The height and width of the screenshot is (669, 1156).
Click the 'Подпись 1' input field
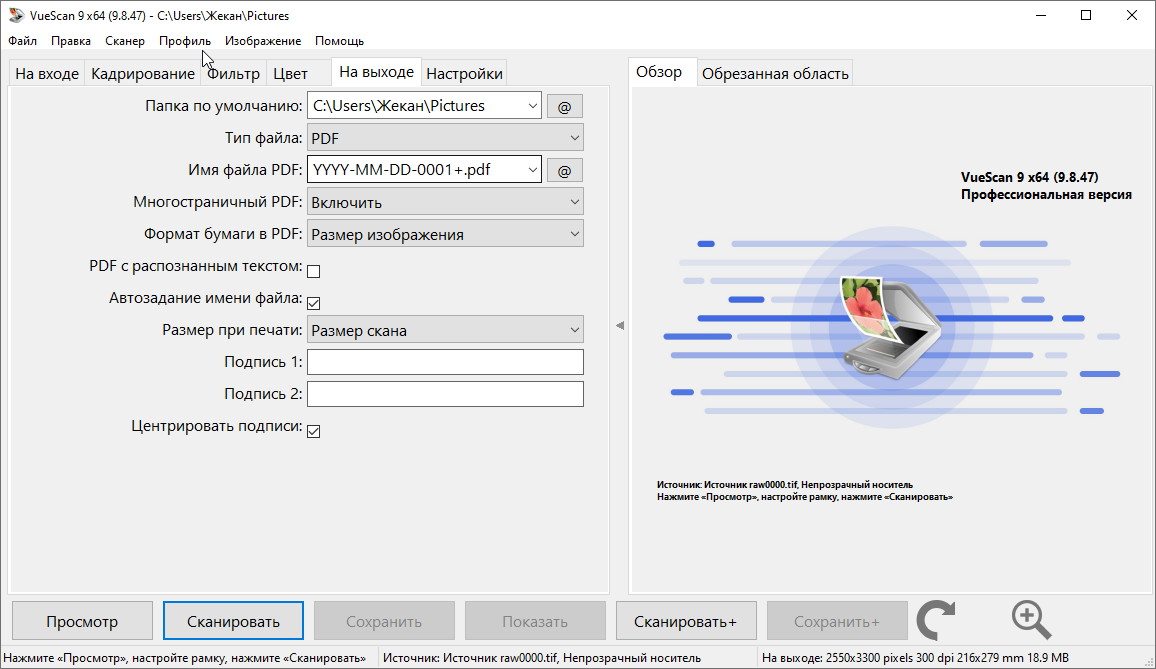tap(445, 362)
